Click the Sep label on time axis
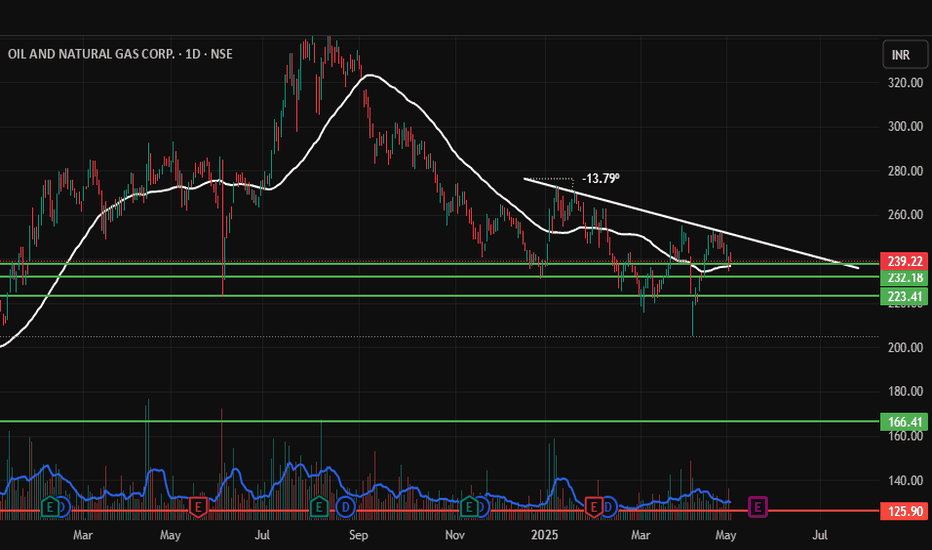932x550 pixels. coord(358,535)
